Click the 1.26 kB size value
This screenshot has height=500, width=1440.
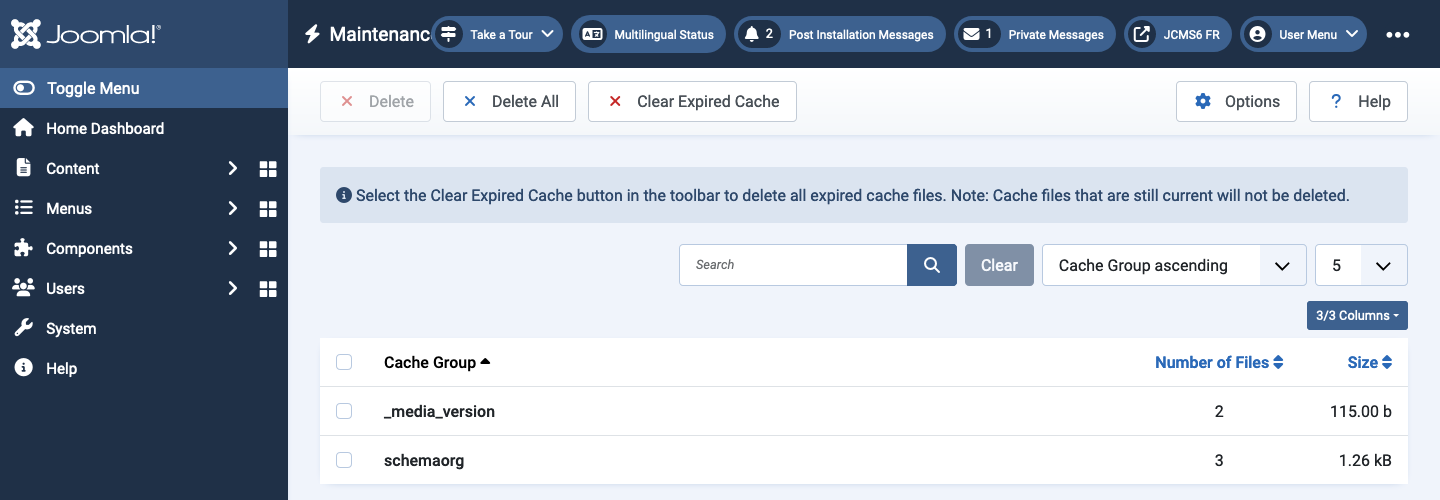(x=1365, y=461)
